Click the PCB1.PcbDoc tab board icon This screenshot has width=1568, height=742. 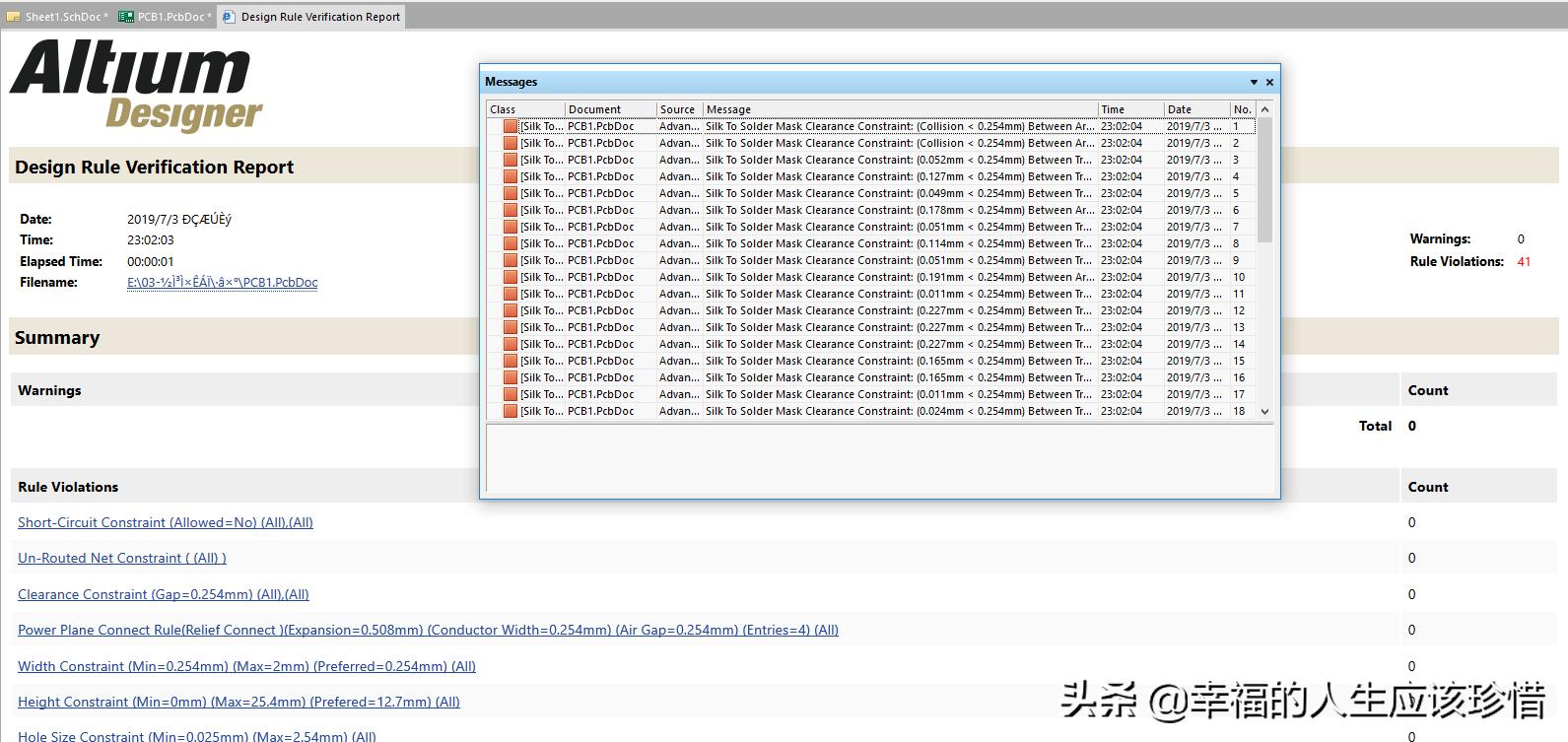point(126,17)
